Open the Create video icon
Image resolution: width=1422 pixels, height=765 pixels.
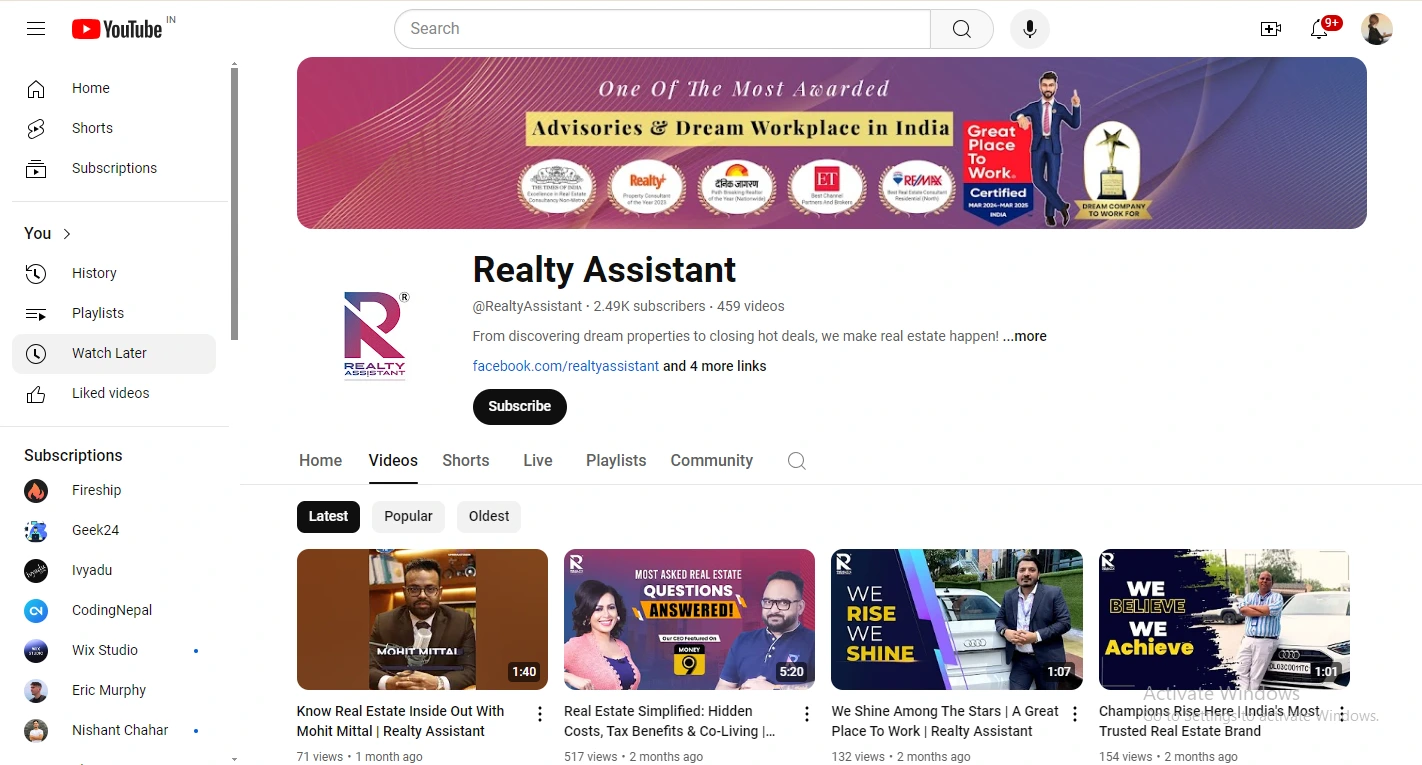coord(1270,29)
